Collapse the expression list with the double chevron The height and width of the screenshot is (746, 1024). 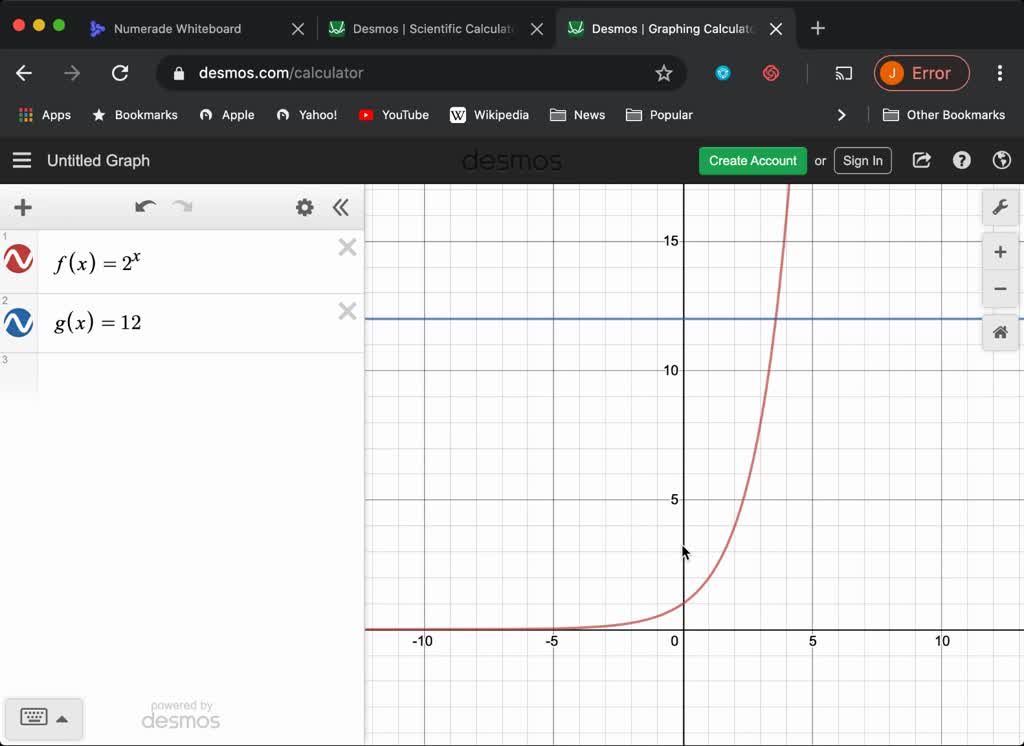pos(341,207)
